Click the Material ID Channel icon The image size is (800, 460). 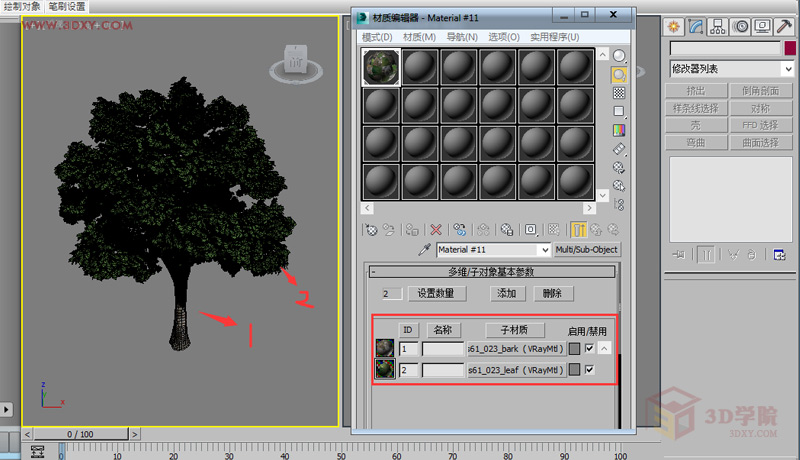click(531, 230)
